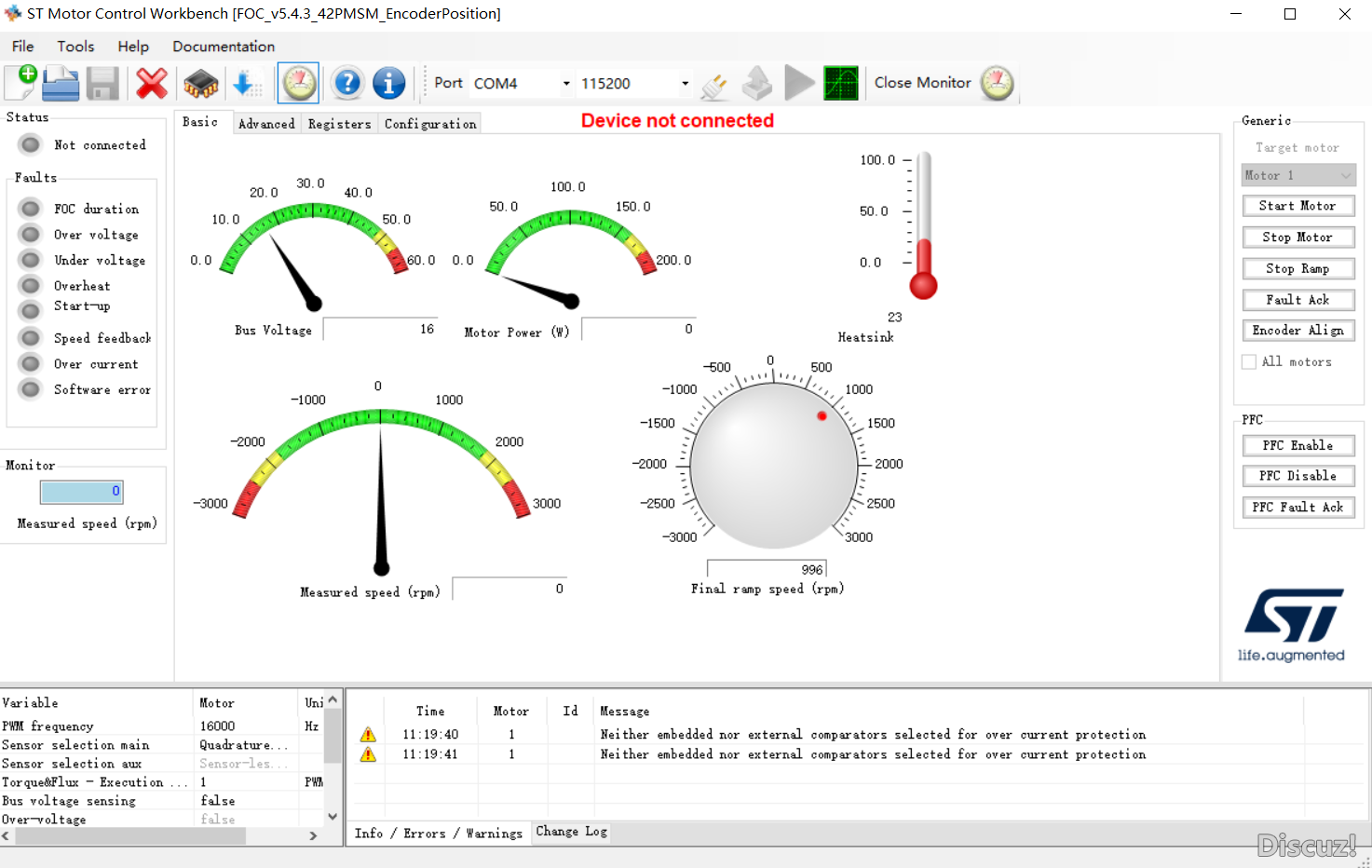The width and height of the screenshot is (1372, 868).
Task: Click the Final ramp speed input field
Action: [767, 569]
